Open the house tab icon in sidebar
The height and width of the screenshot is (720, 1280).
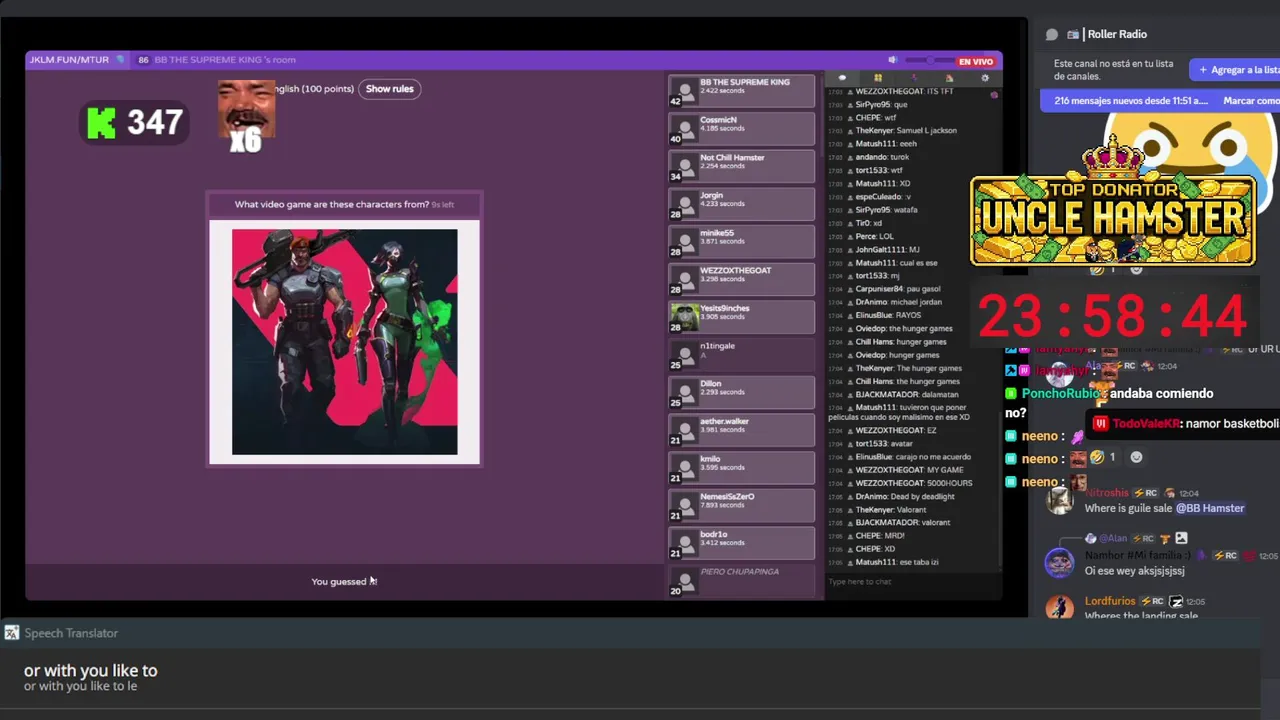pyautogui.click(x=949, y=78)
